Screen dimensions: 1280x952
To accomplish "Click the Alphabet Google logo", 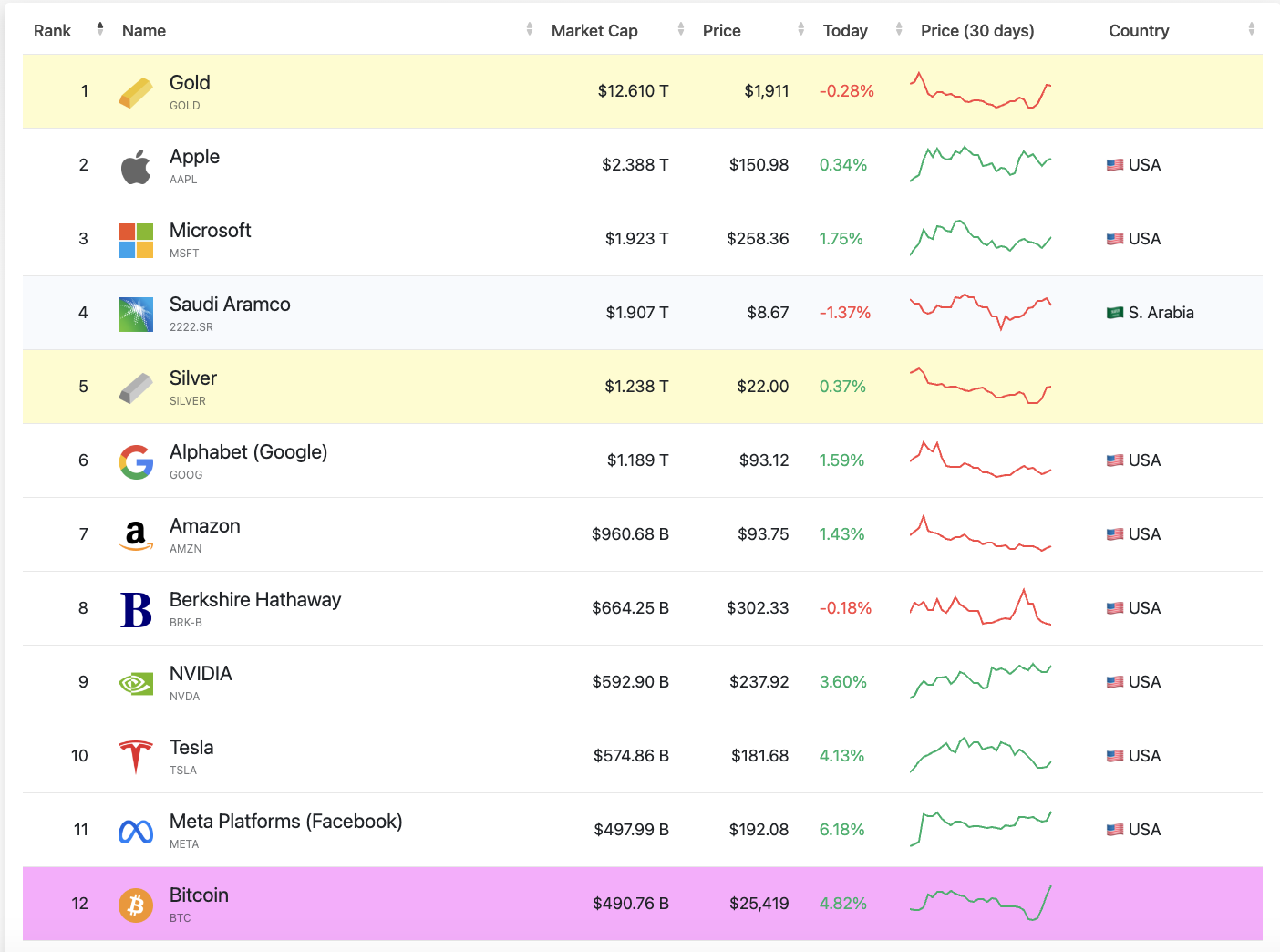I will 136,461.
